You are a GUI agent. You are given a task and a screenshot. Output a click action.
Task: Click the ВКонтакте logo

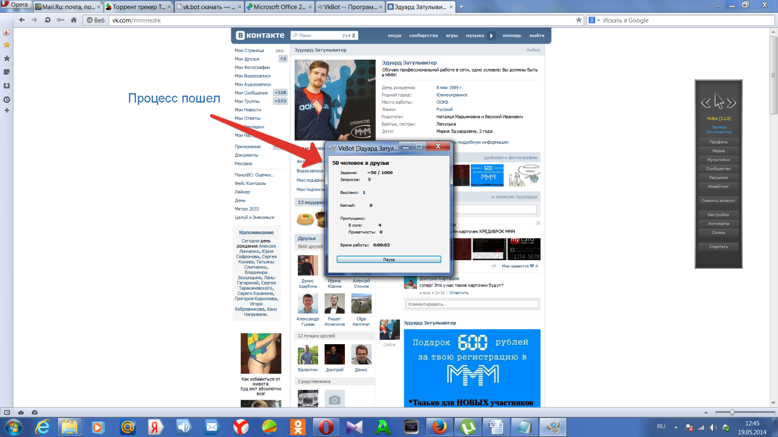point(260,35)
